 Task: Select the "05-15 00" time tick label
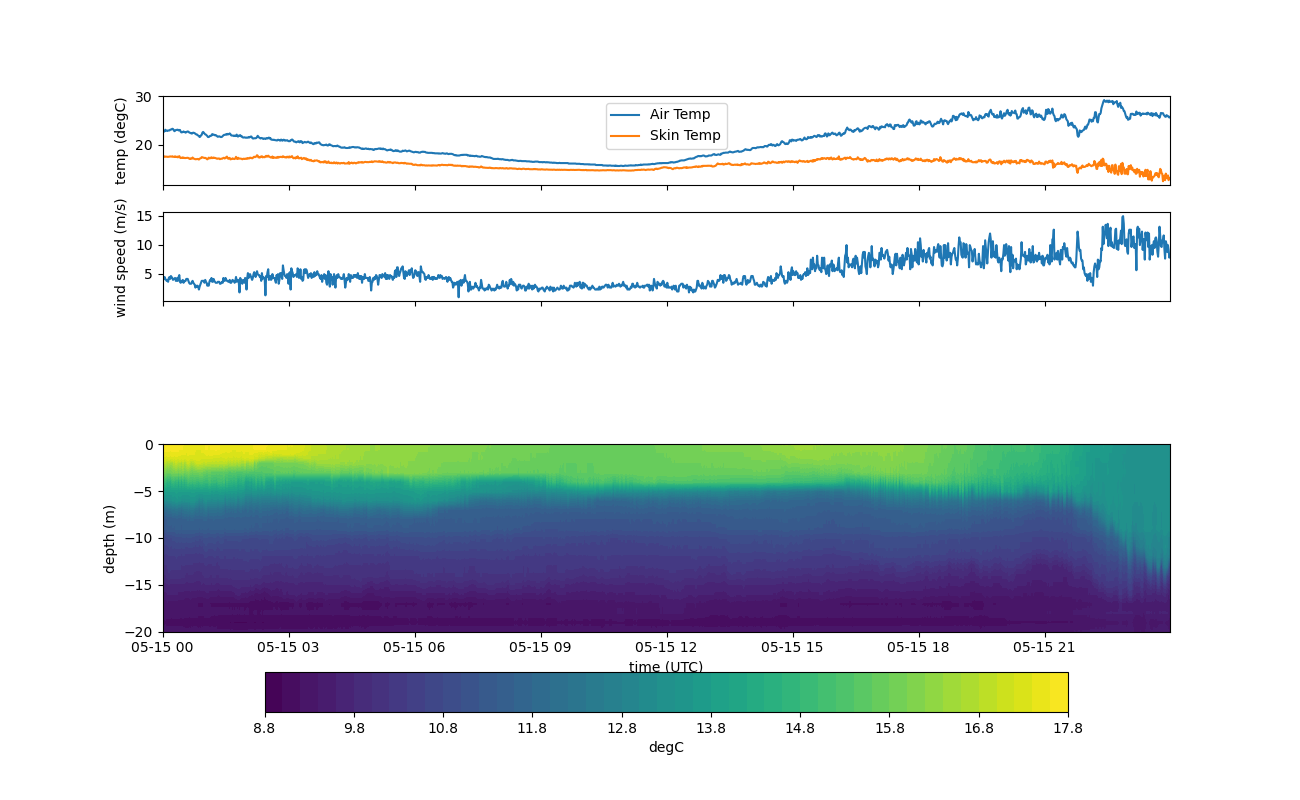coord(163,647)
